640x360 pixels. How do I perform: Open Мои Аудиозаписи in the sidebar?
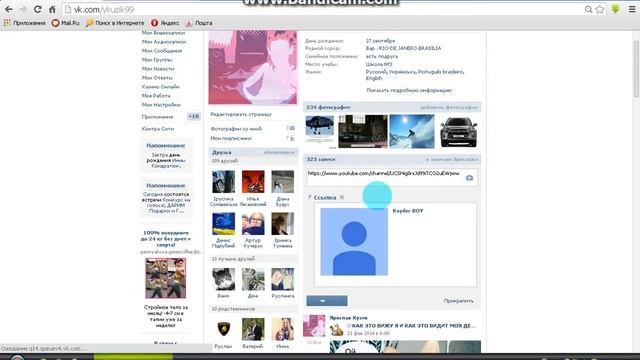pyautogui.click(x=164, y=42)
